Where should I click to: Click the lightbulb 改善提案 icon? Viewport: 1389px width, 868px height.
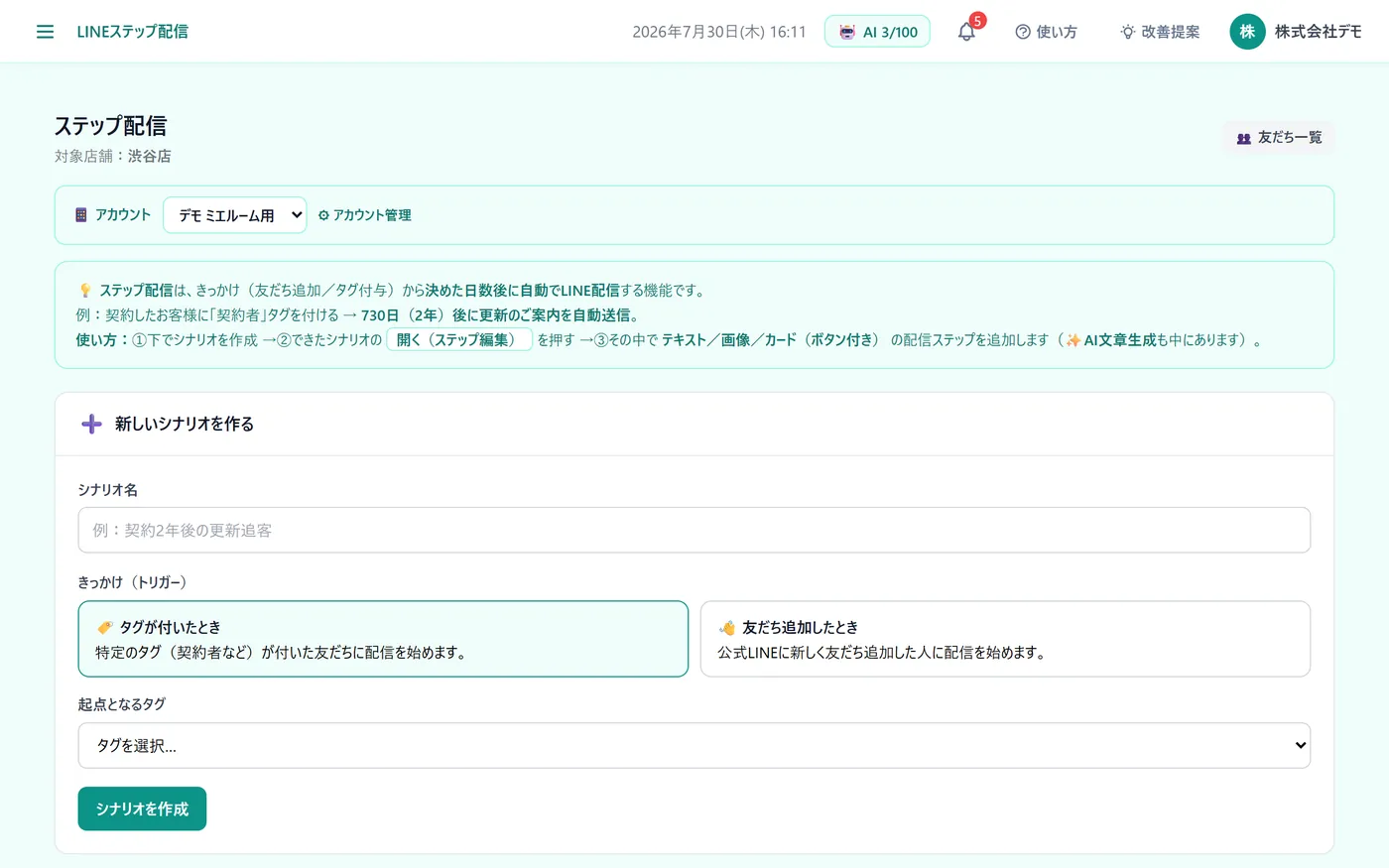(x=1128, y=32)
